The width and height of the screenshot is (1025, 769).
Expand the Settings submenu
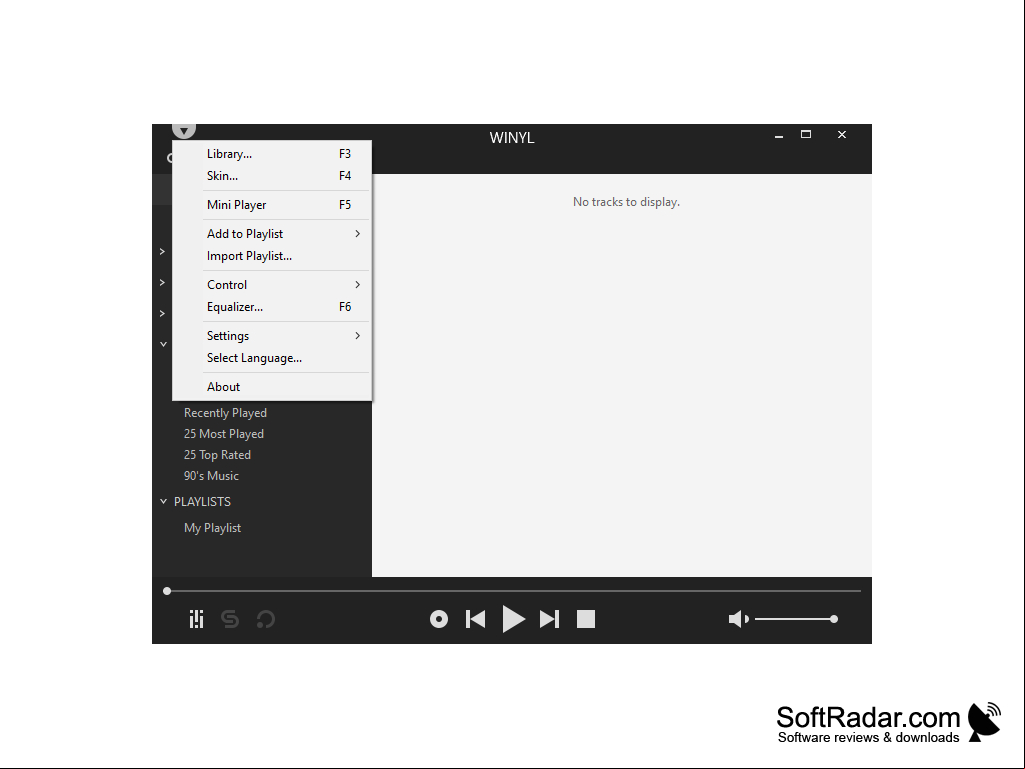pyautogui.click(x=272, y=335)
